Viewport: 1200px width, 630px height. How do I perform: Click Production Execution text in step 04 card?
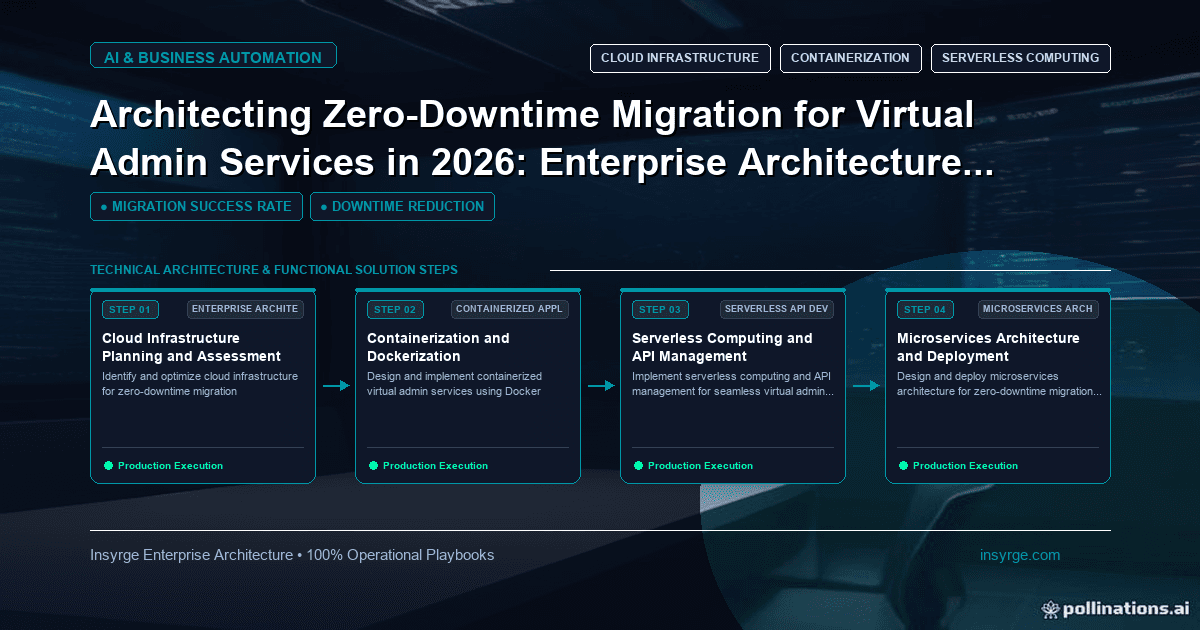(965, 466)
